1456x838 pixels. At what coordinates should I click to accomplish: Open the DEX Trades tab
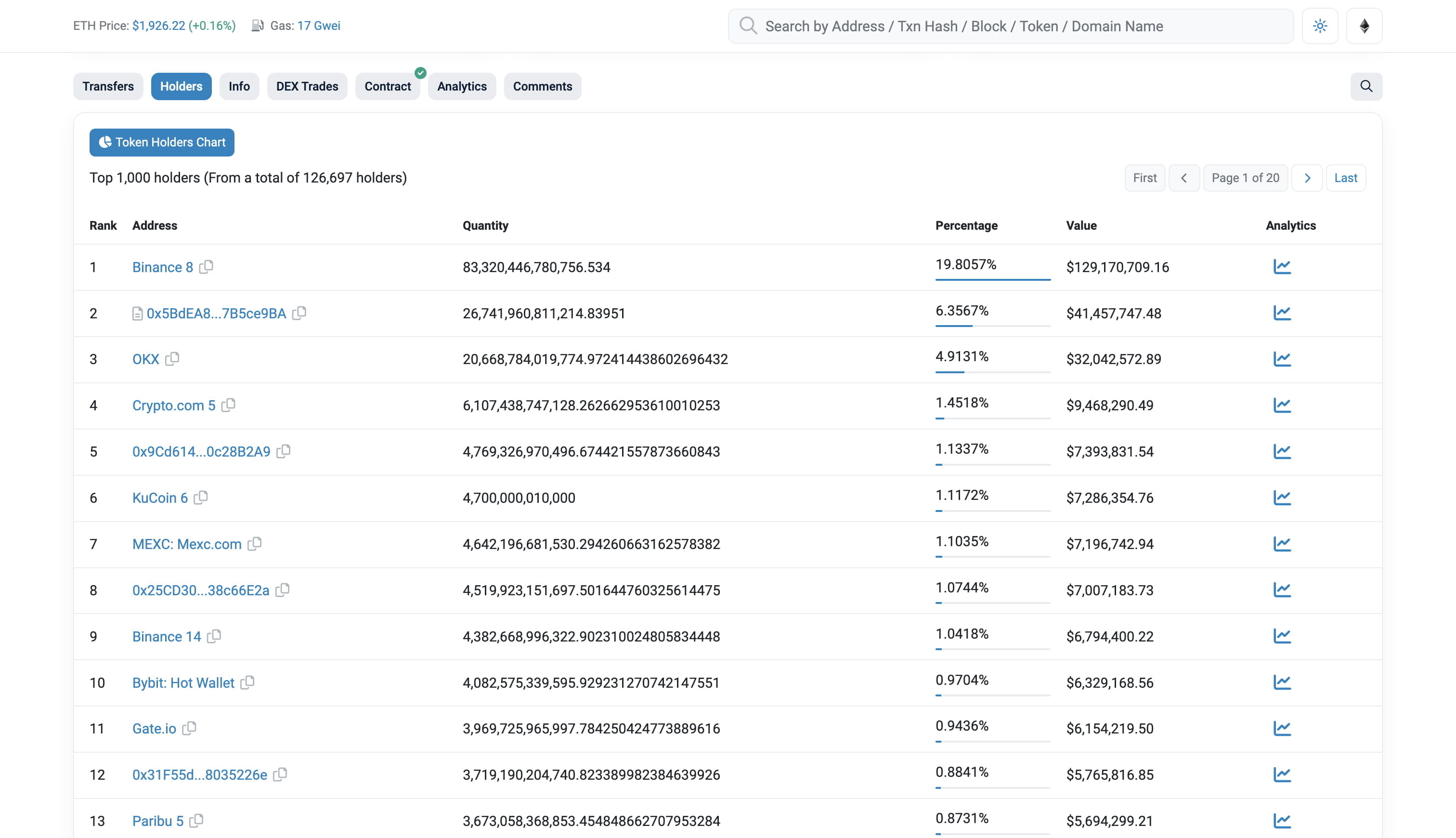tap(307, 86)
